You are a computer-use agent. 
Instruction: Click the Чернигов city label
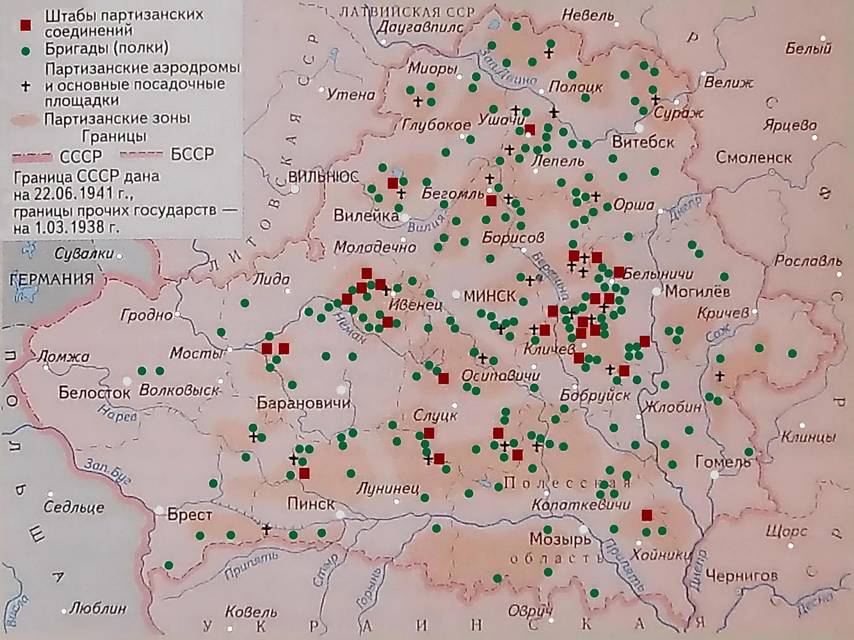tap(741, 576)
